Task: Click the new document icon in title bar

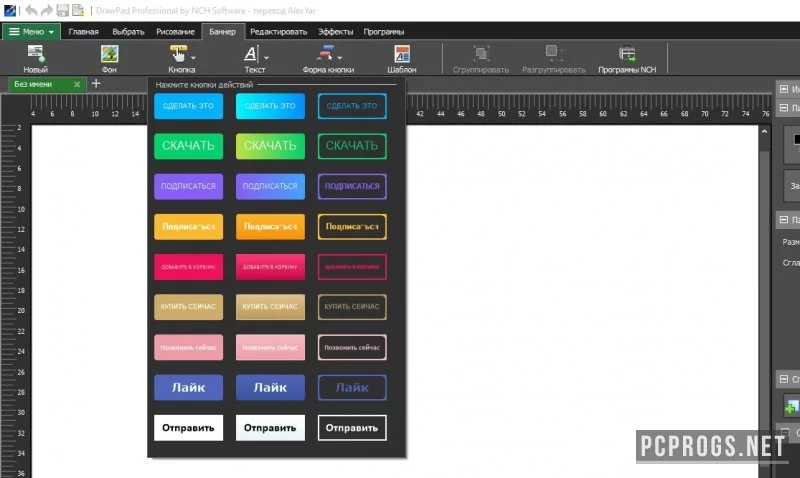Action: point(78,10)
